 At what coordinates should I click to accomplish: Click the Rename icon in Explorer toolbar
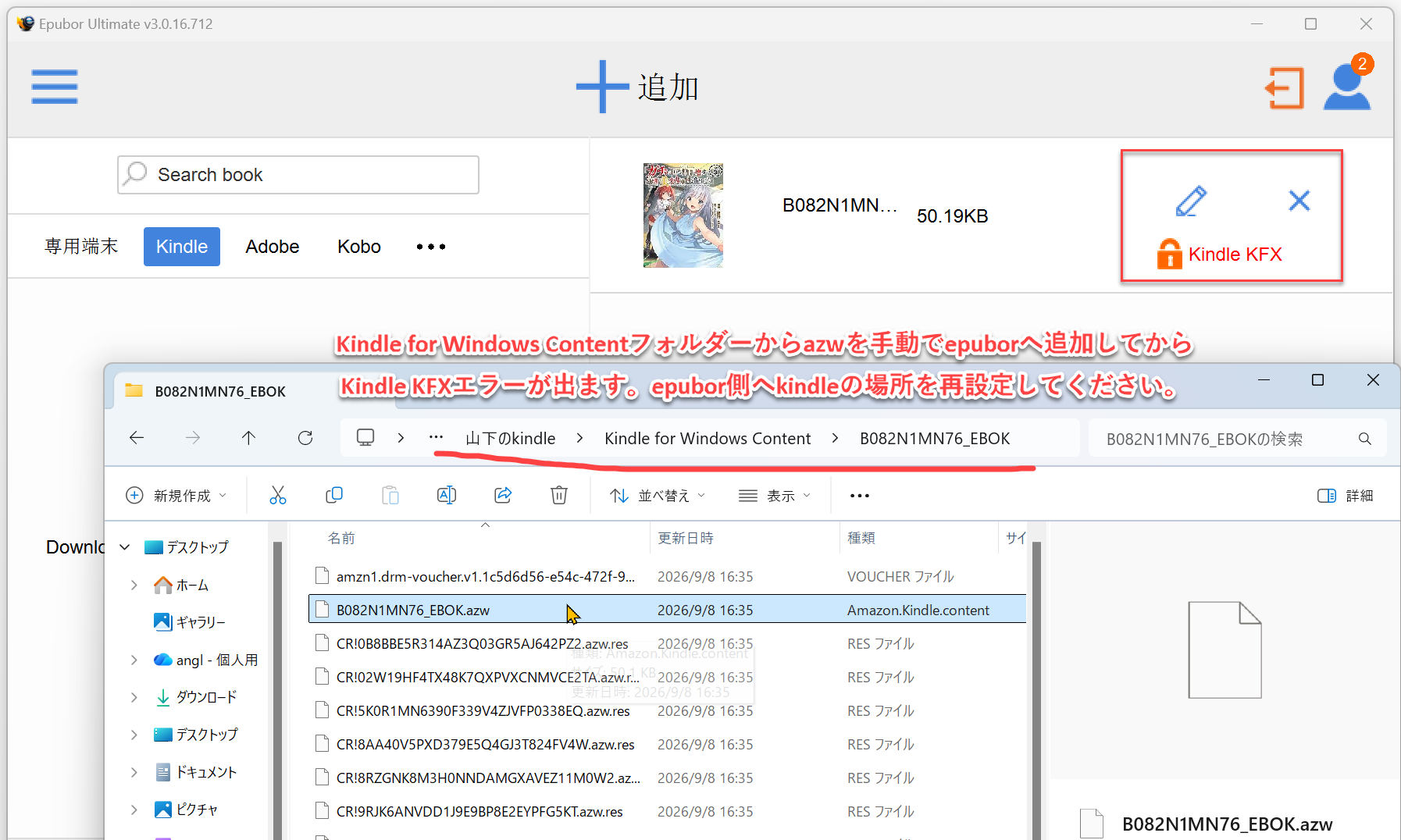tap(447, 495)
